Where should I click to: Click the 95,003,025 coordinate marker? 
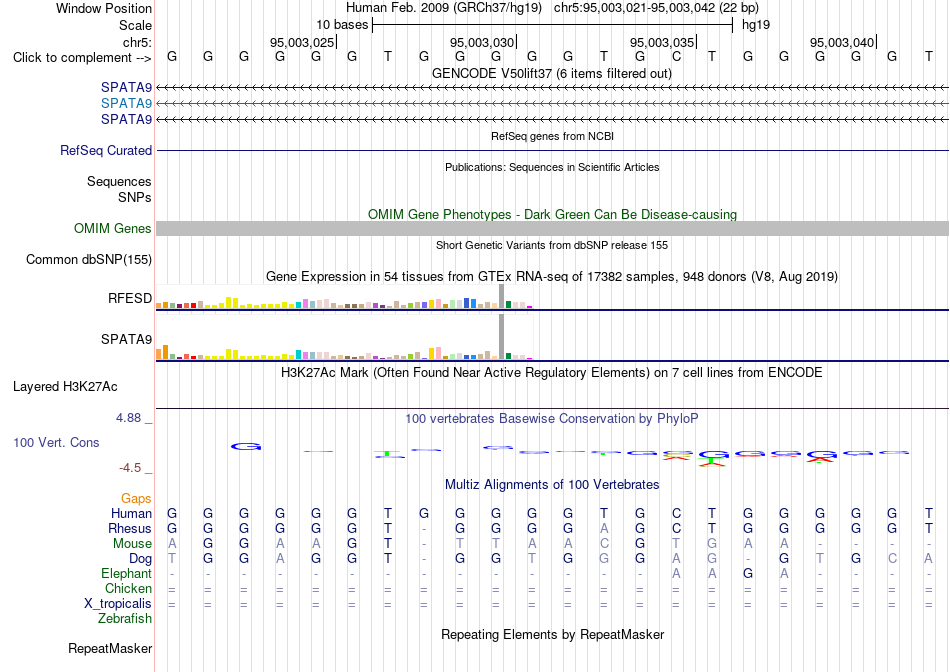click(302, 42)
